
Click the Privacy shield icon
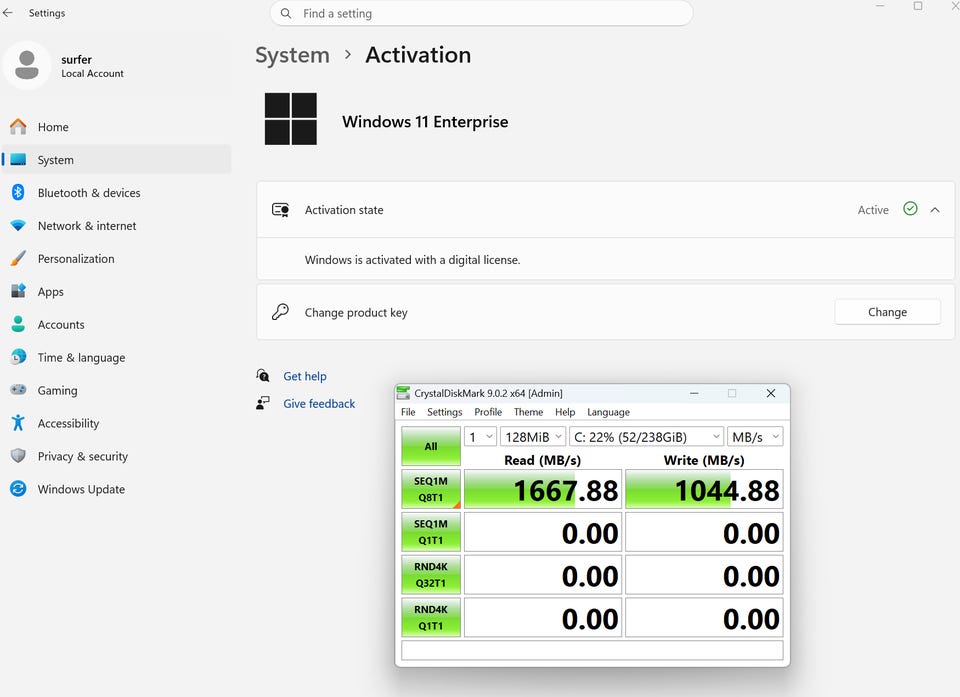point(18,456)
